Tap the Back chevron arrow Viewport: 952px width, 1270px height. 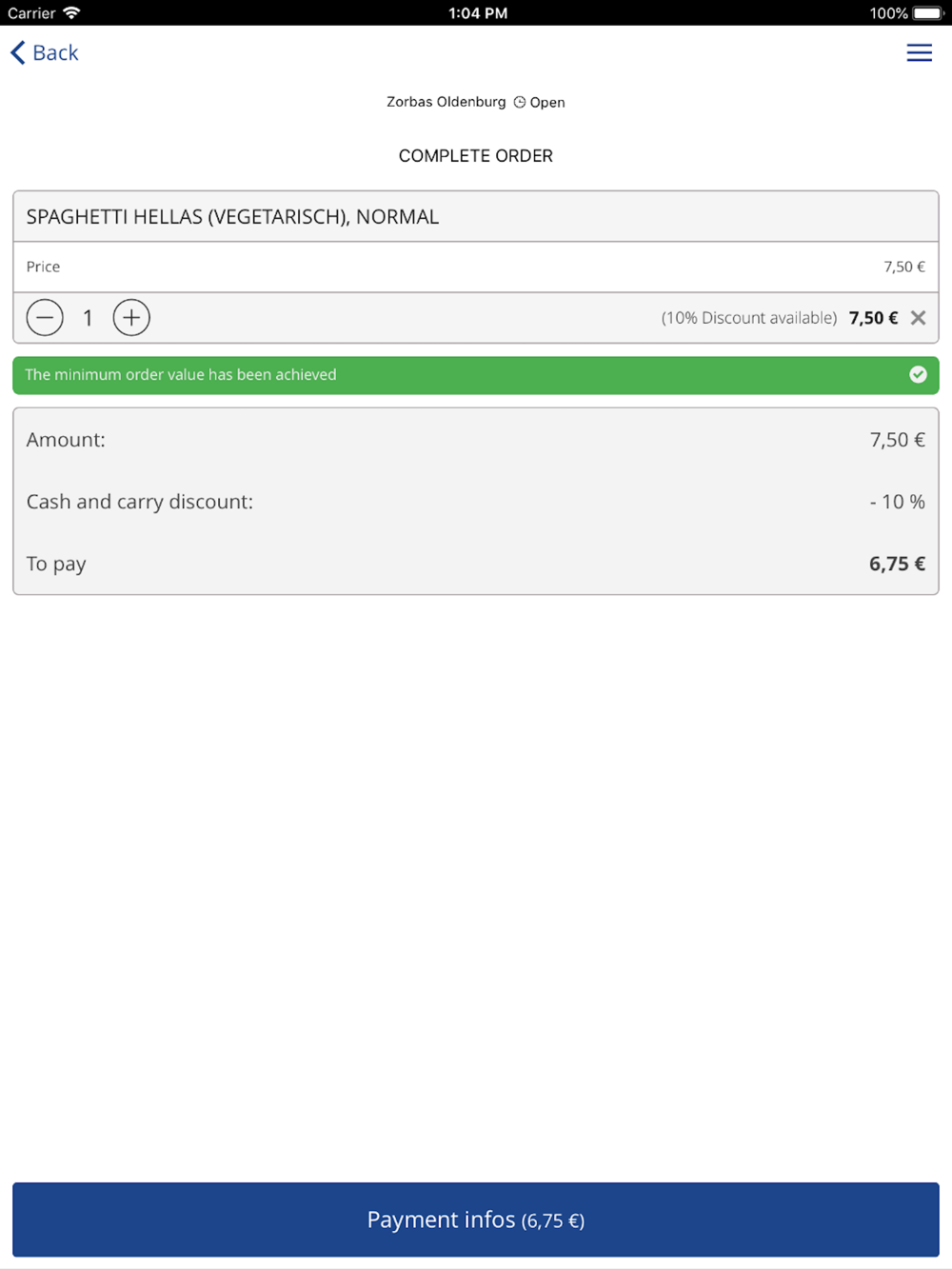pos(18,53)
